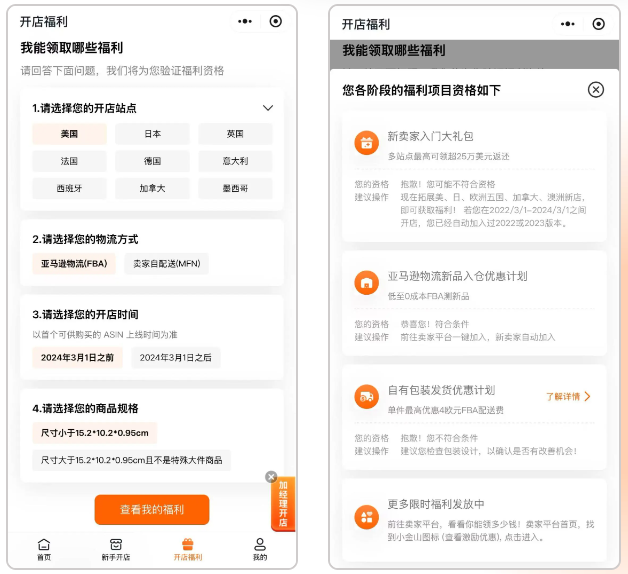Click 您各阶段的福利项目资格如下 heading
The image size is (628, 574).
pos(421,90)
